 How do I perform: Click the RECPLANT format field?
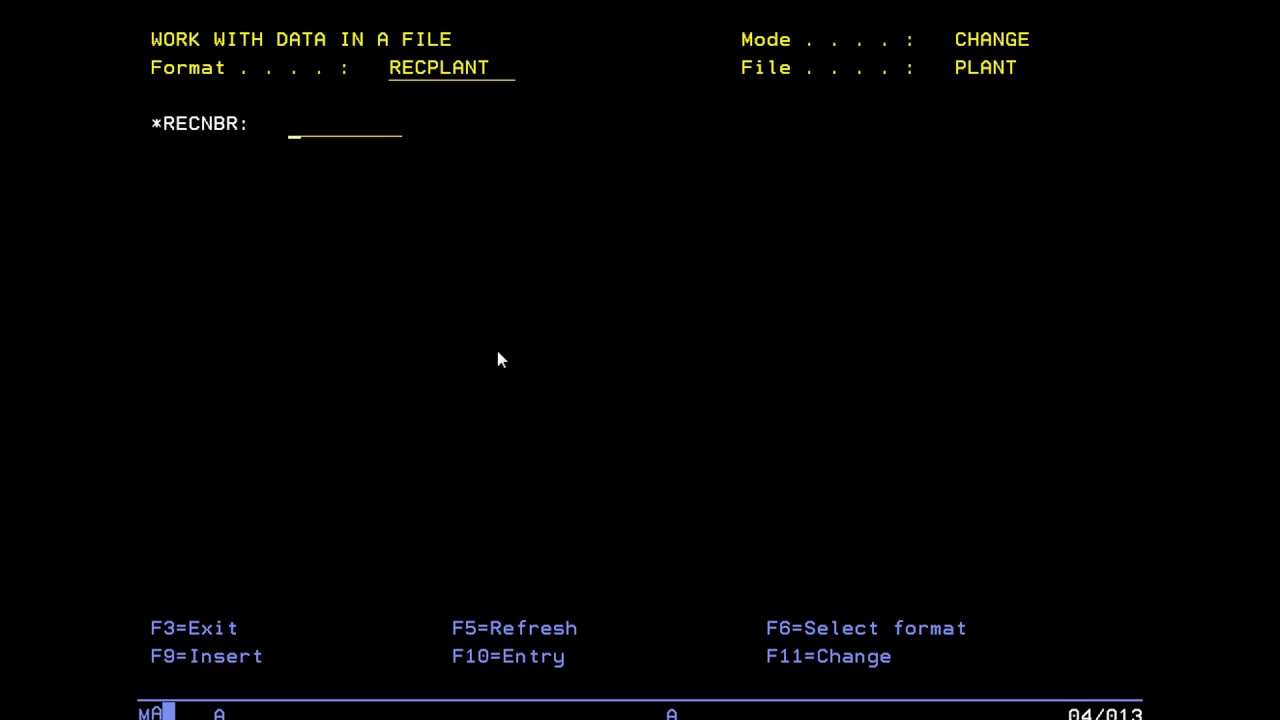[x=451, y=68]
